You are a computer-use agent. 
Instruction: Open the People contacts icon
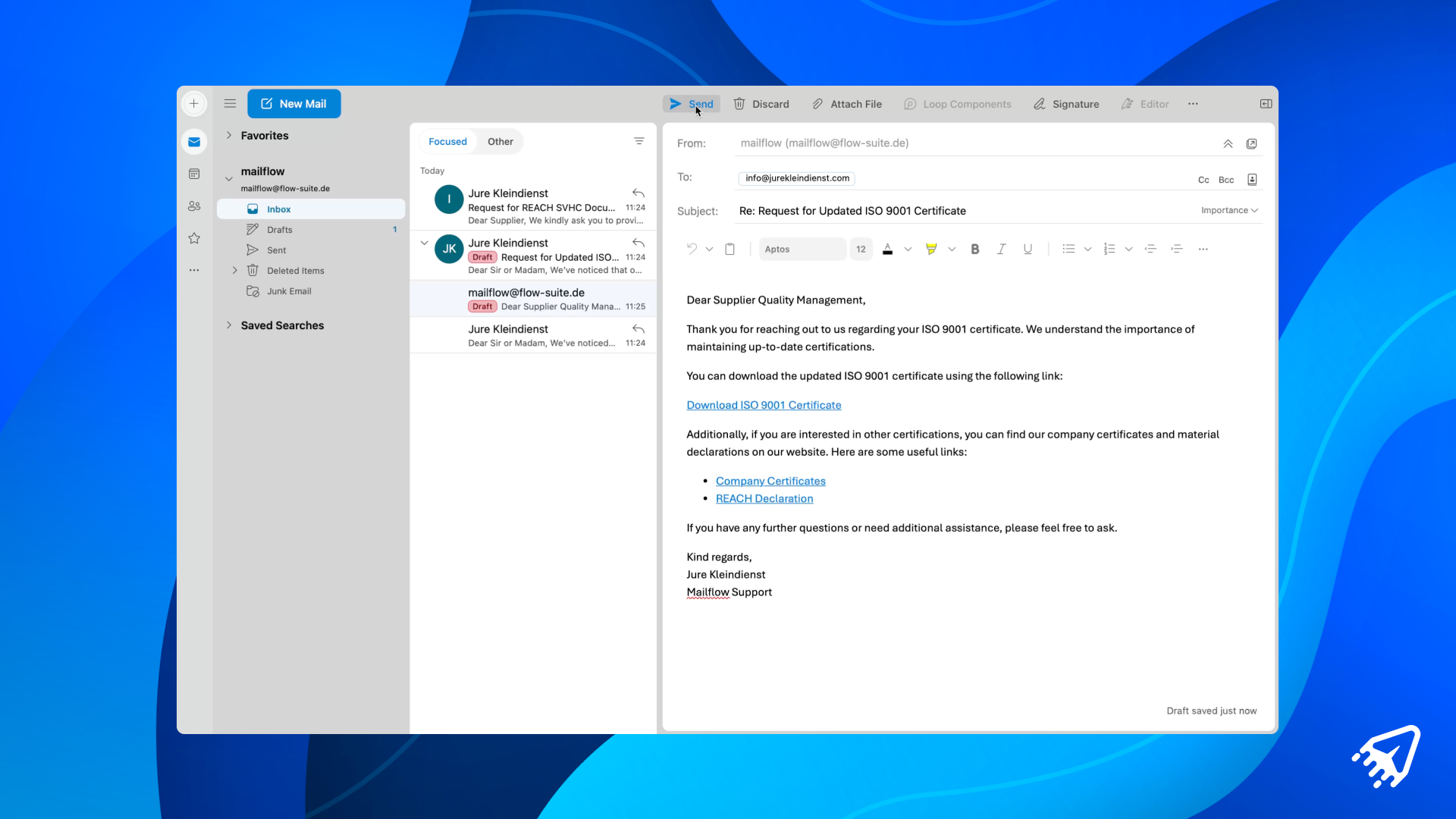click(194, 206)
